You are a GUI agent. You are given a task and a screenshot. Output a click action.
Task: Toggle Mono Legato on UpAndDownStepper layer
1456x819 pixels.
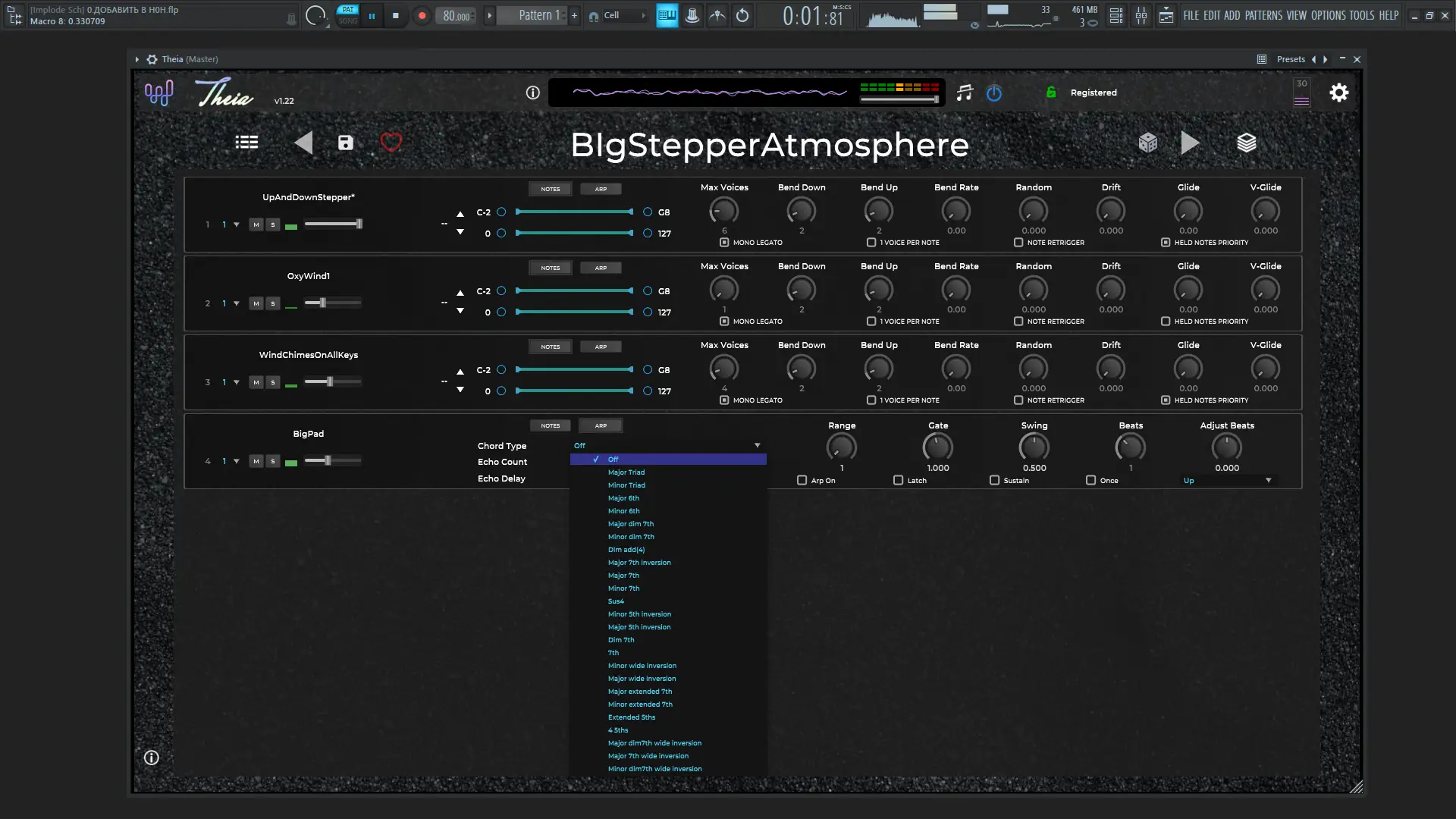(x=724, y=243)
